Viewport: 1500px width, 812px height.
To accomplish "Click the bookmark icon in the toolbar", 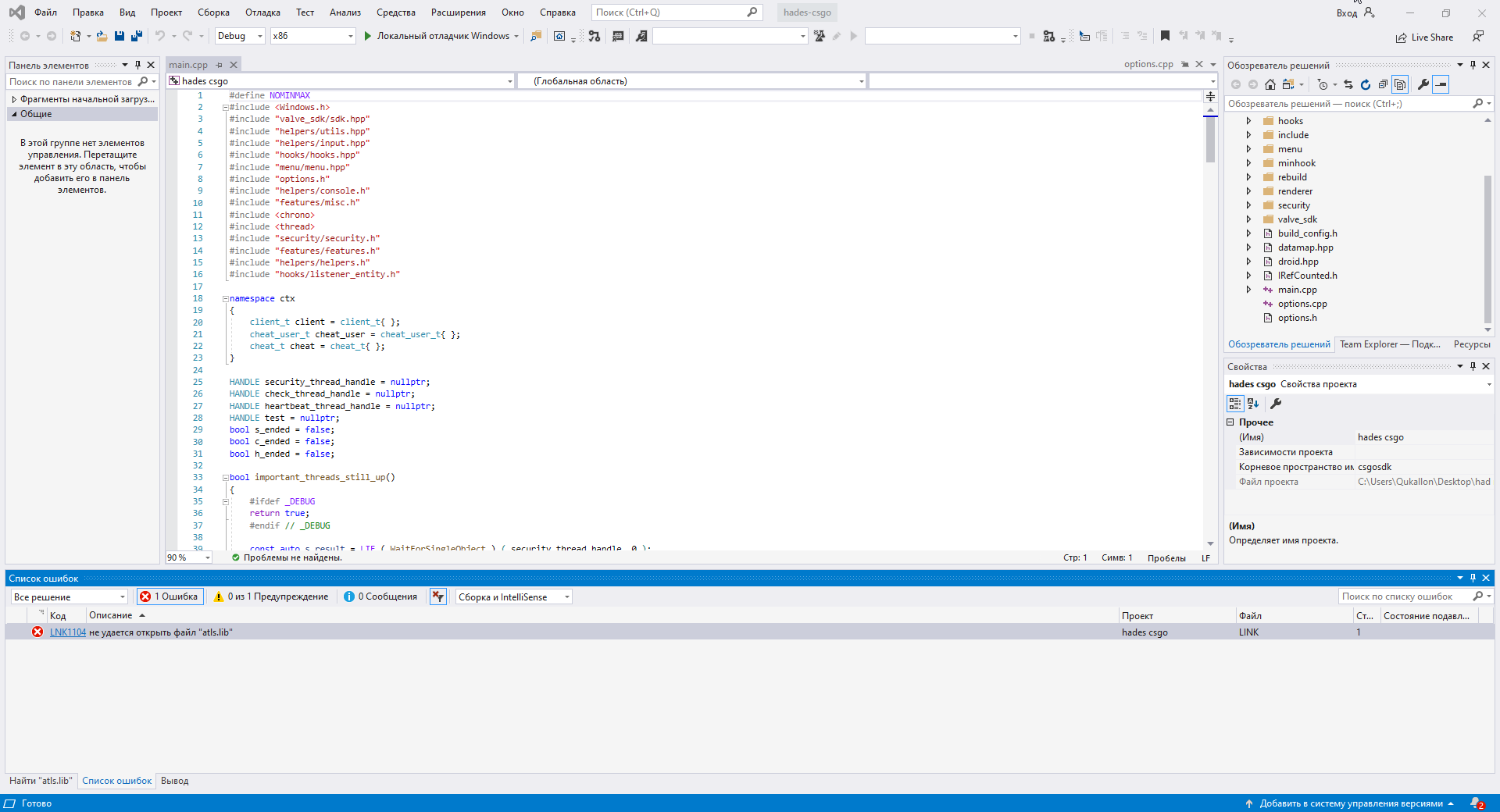I will coord(1165,36).
